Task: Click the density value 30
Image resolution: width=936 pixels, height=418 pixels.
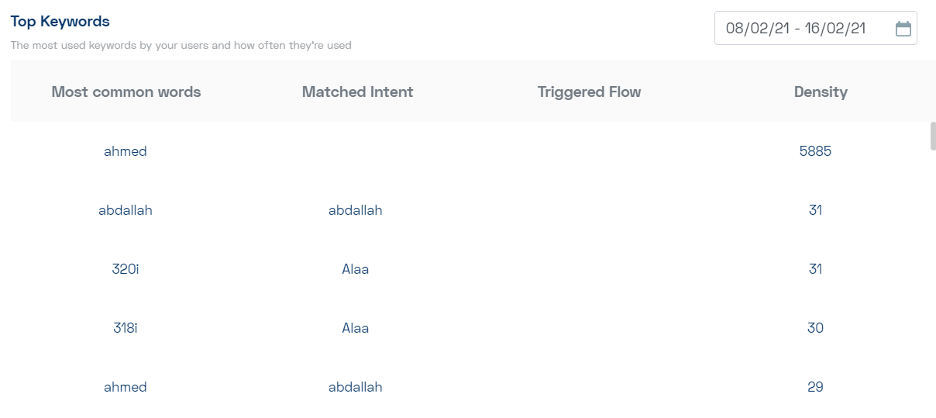Action: (x=815, y=328)
